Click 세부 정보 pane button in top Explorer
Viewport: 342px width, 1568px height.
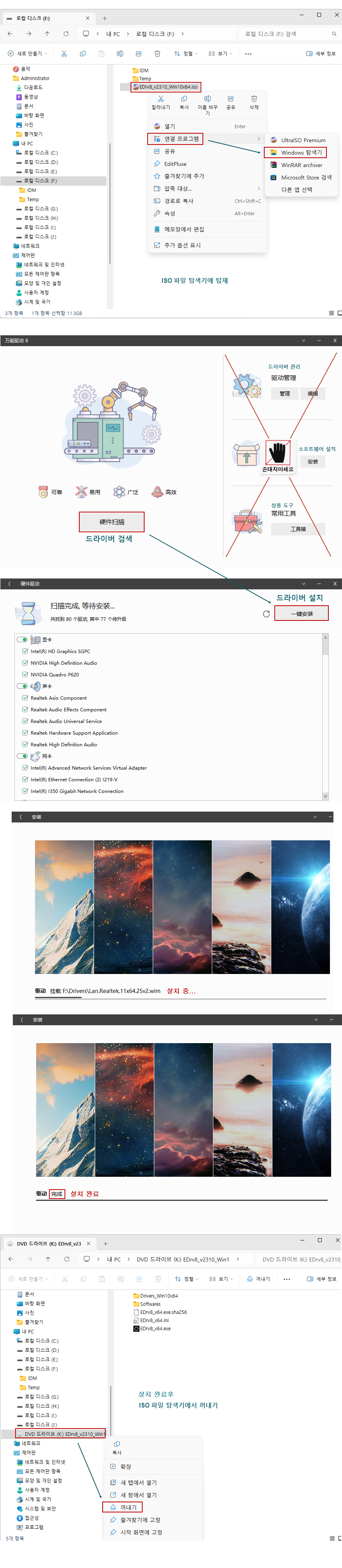(x=321, y=54)
